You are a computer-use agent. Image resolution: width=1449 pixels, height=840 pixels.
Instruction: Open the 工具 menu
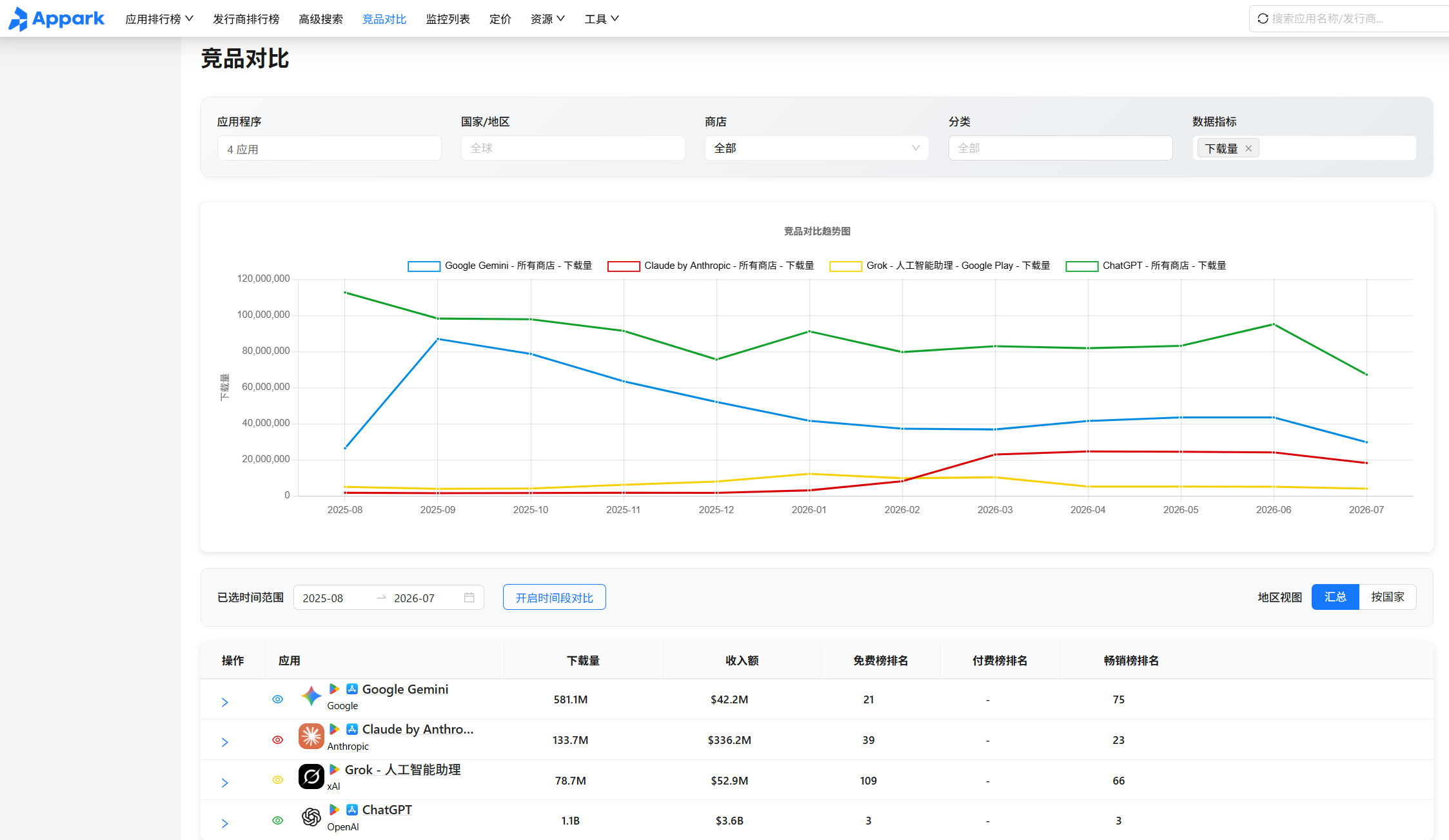tap(602, 19)
